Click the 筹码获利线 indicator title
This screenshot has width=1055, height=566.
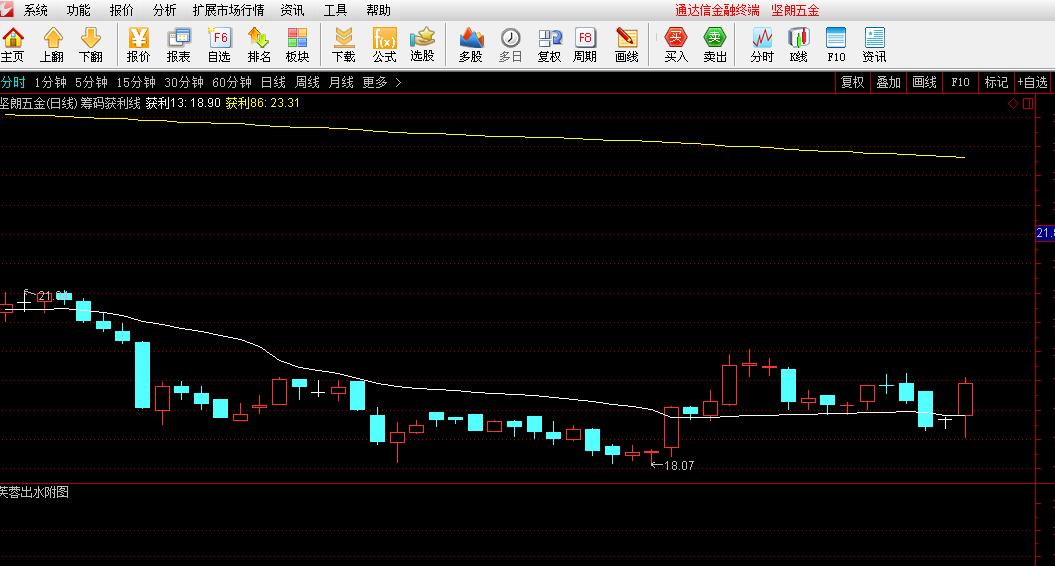pos(110,103)
